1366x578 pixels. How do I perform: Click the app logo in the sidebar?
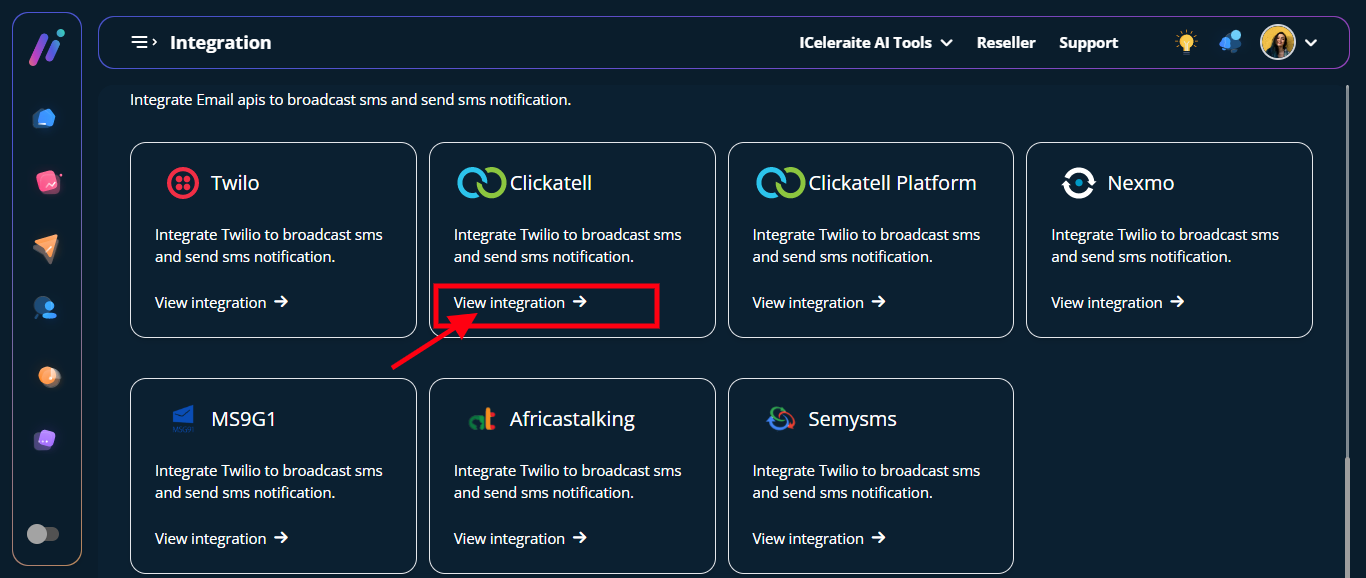[46, 47]
